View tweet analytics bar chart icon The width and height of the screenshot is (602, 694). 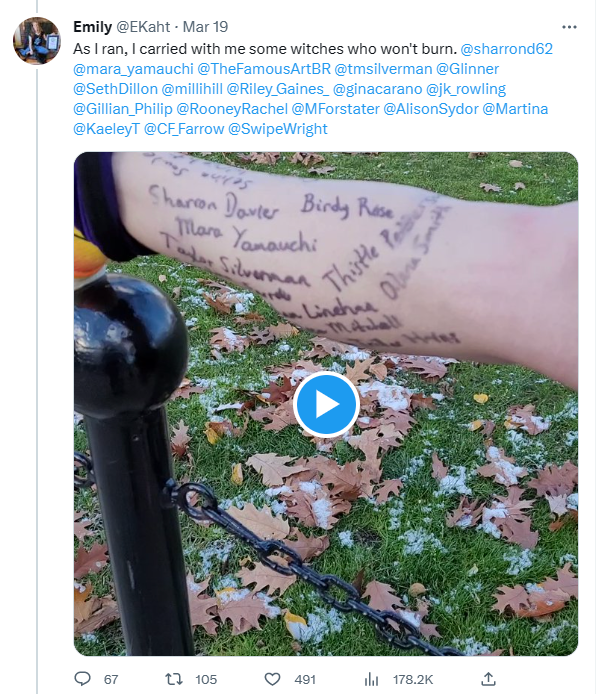pyautogui.click(x=371, y=679)
